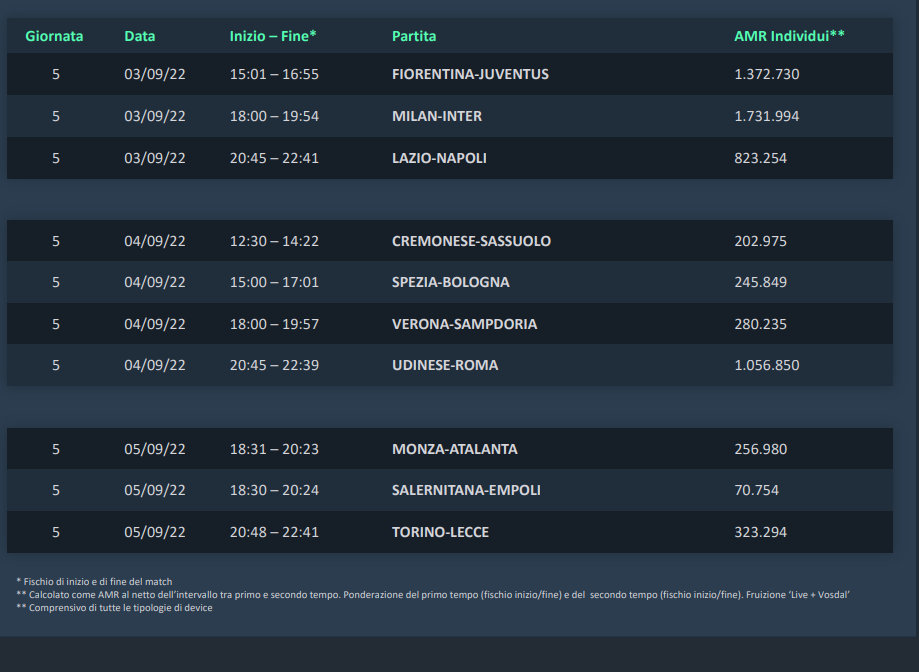Select the audience value 280.235
919x672 pixels.
click(x=761, y=324)
